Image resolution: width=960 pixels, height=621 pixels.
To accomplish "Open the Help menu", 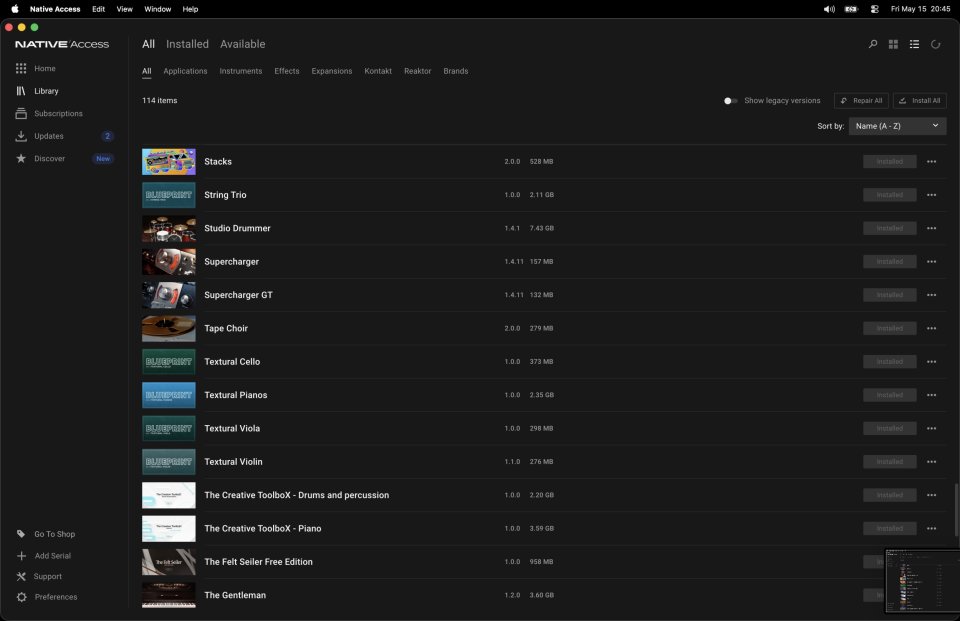I will coord(190,9).
